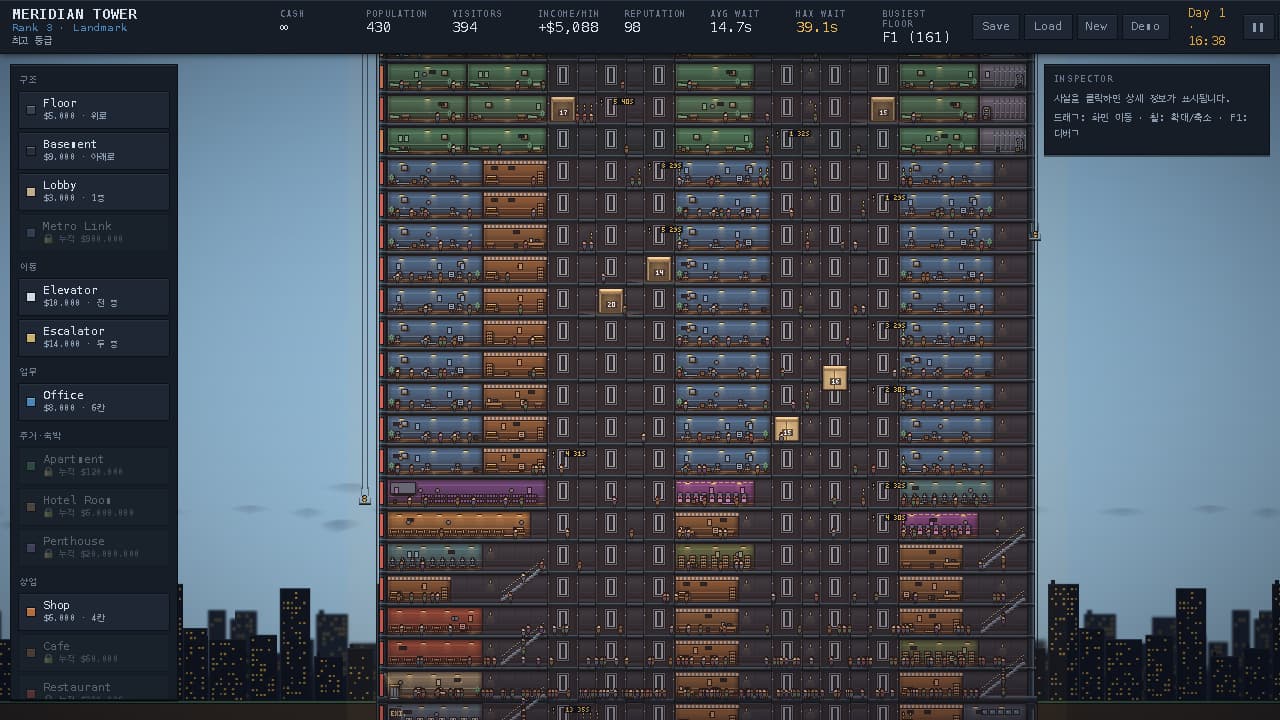This screenshot has width=1280, height=720.
Task: Click the elevator car numbered 20
Action: coord(611,302)
